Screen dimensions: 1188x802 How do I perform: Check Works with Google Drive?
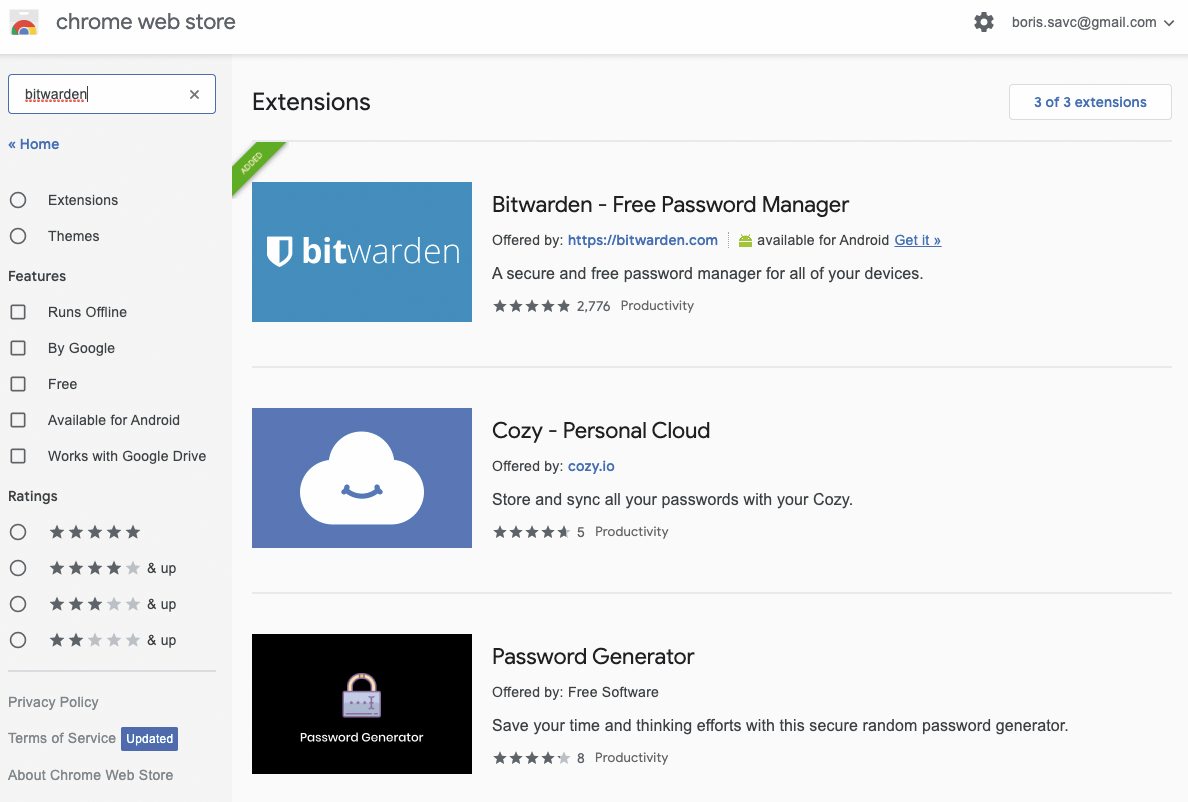coord(18,456)
